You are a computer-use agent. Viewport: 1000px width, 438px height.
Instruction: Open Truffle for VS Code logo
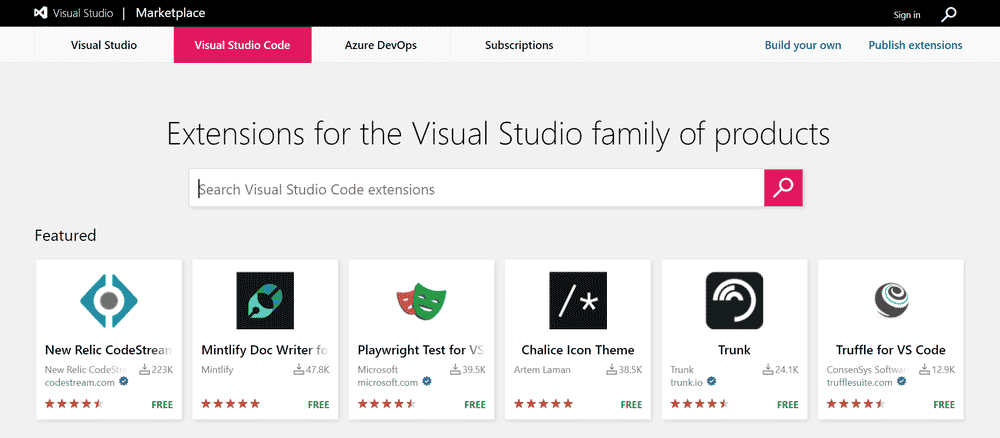(x=891, y=300)
